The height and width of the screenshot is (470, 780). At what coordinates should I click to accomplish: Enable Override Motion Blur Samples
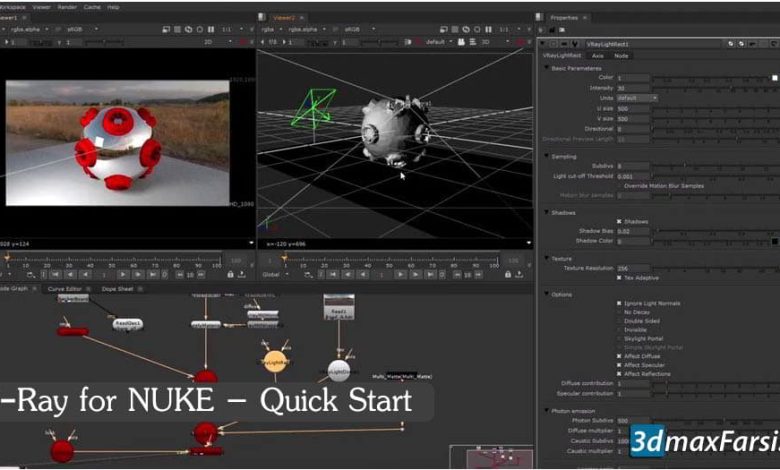(619, 186)
